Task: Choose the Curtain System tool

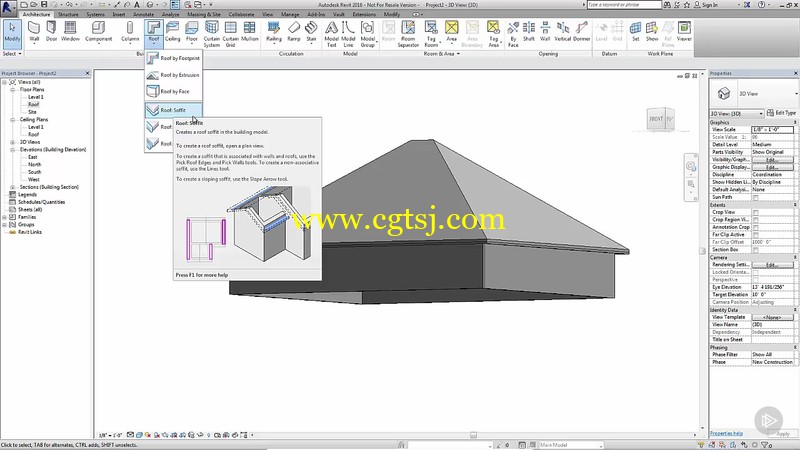Action: coord(212,34)
